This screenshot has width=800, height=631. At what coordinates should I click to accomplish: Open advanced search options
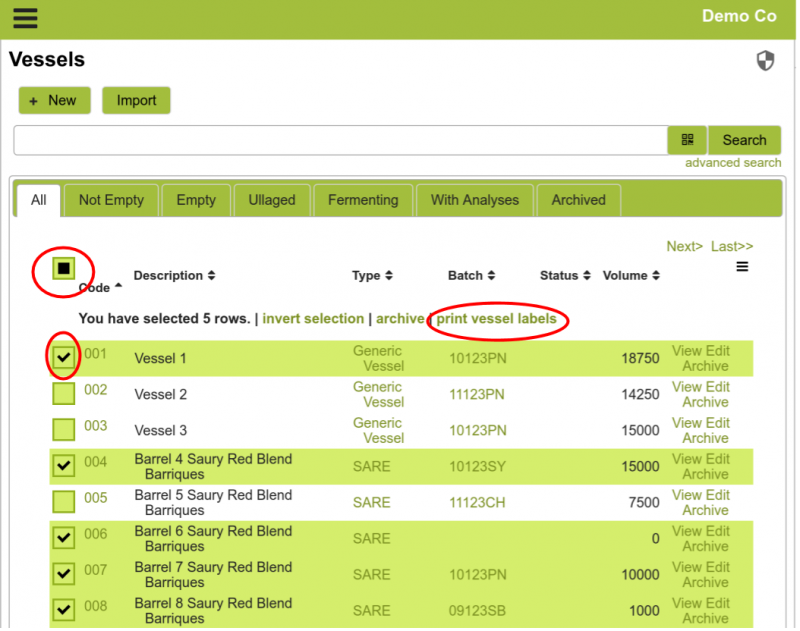733,162
